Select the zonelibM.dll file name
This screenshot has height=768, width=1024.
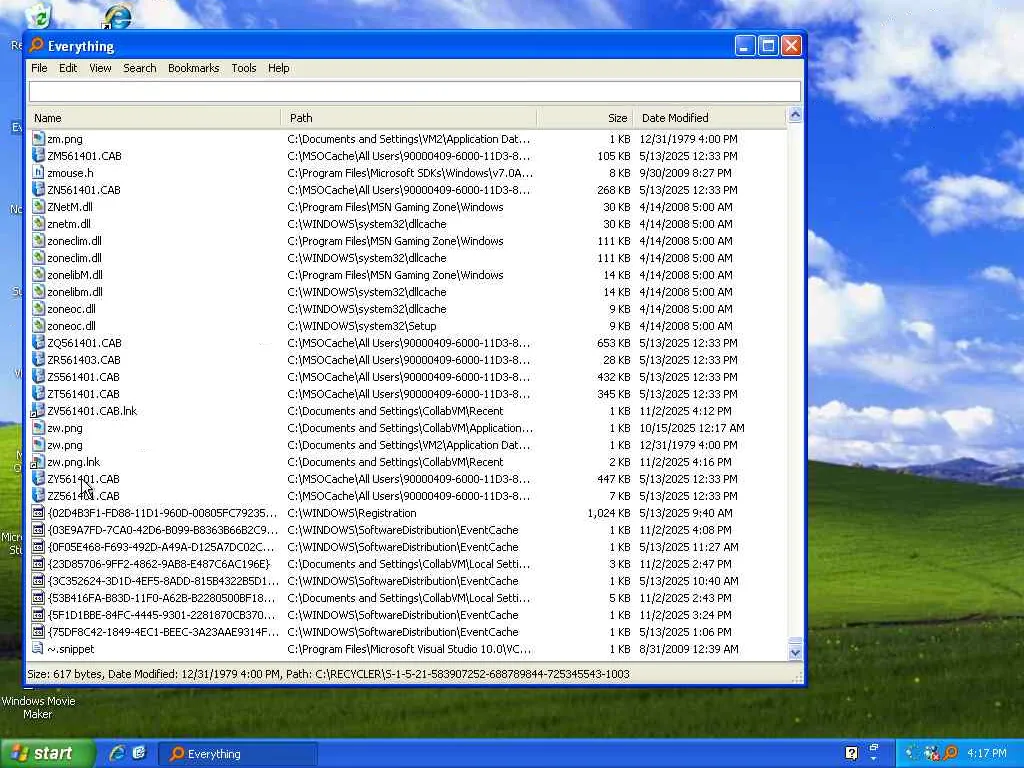(74, 275)
